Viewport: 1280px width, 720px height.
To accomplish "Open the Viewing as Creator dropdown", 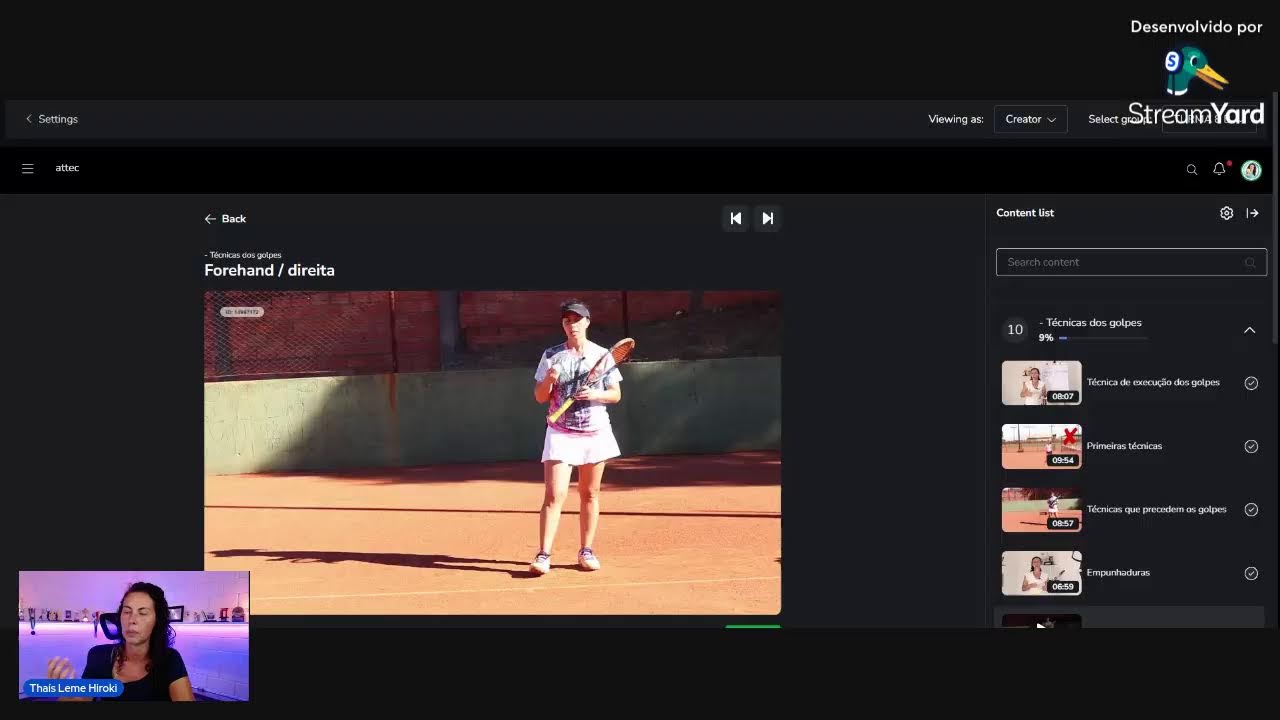I will tap(1030, 119).
